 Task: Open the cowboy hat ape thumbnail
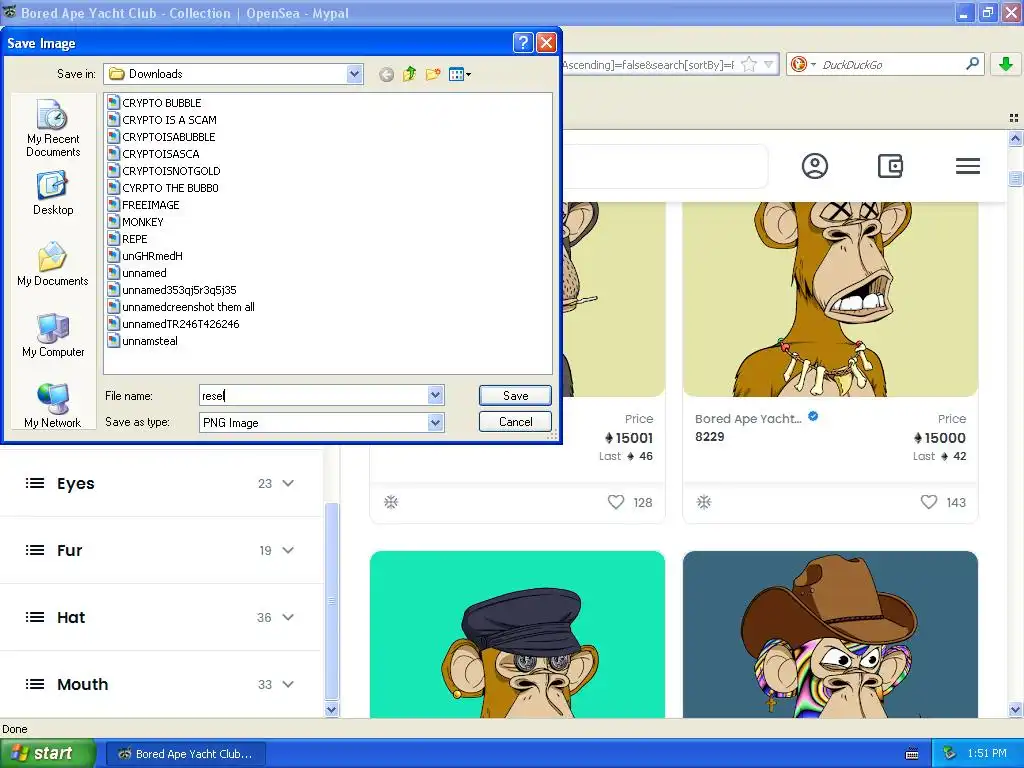[x=830, y=634]
